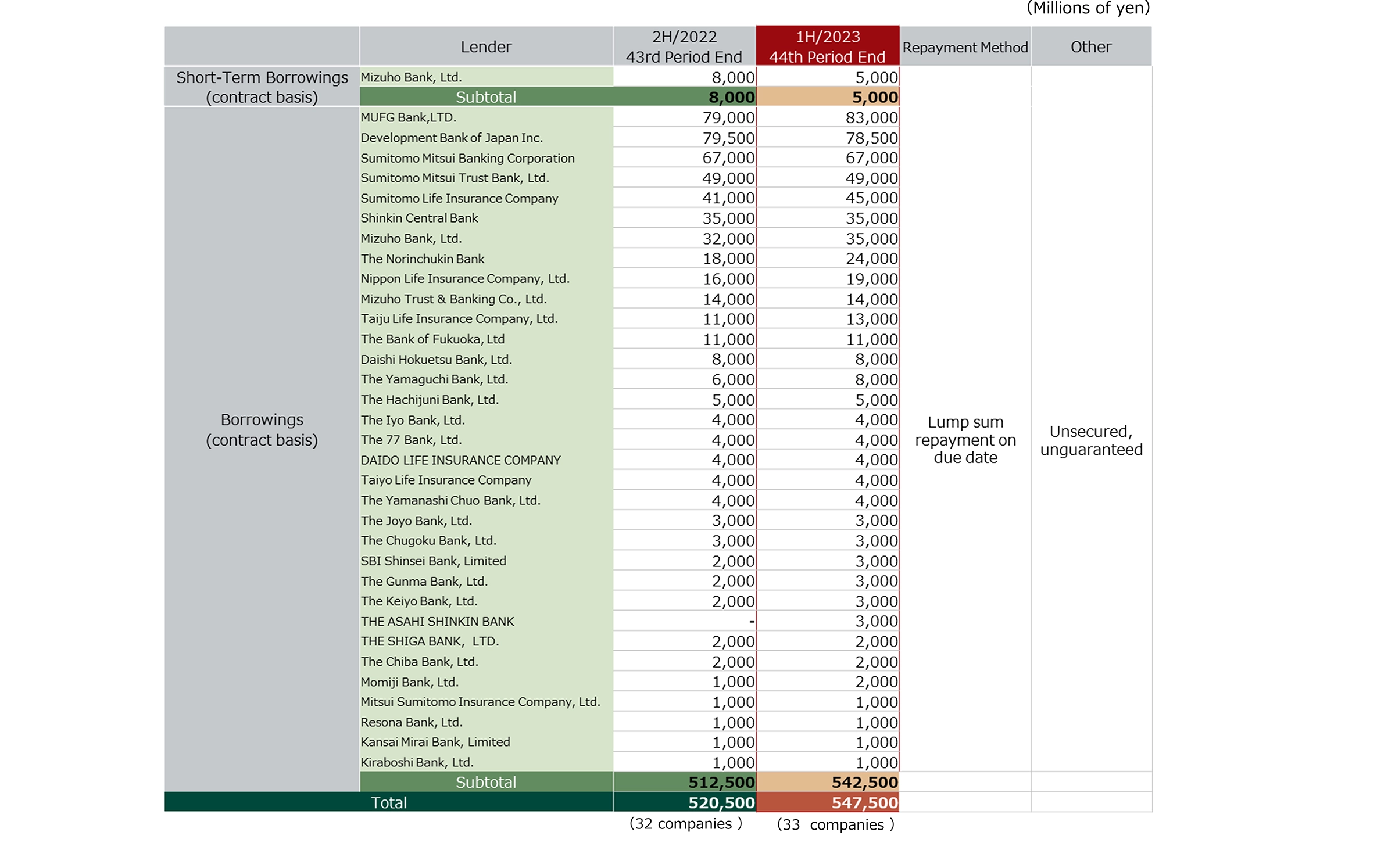Click the (32 companies) note
This screenshot has height=868, width=1395.
pos(686,824)
